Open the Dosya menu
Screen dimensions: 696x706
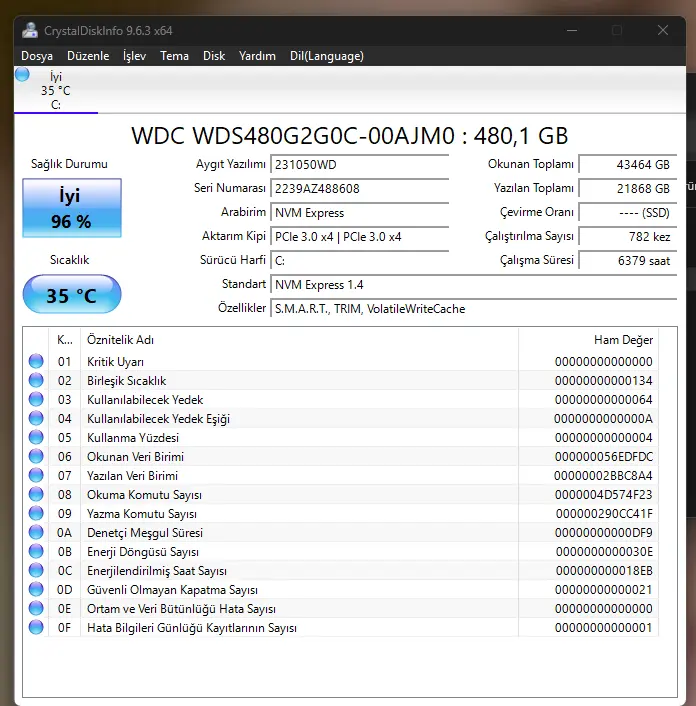[37, 56]
